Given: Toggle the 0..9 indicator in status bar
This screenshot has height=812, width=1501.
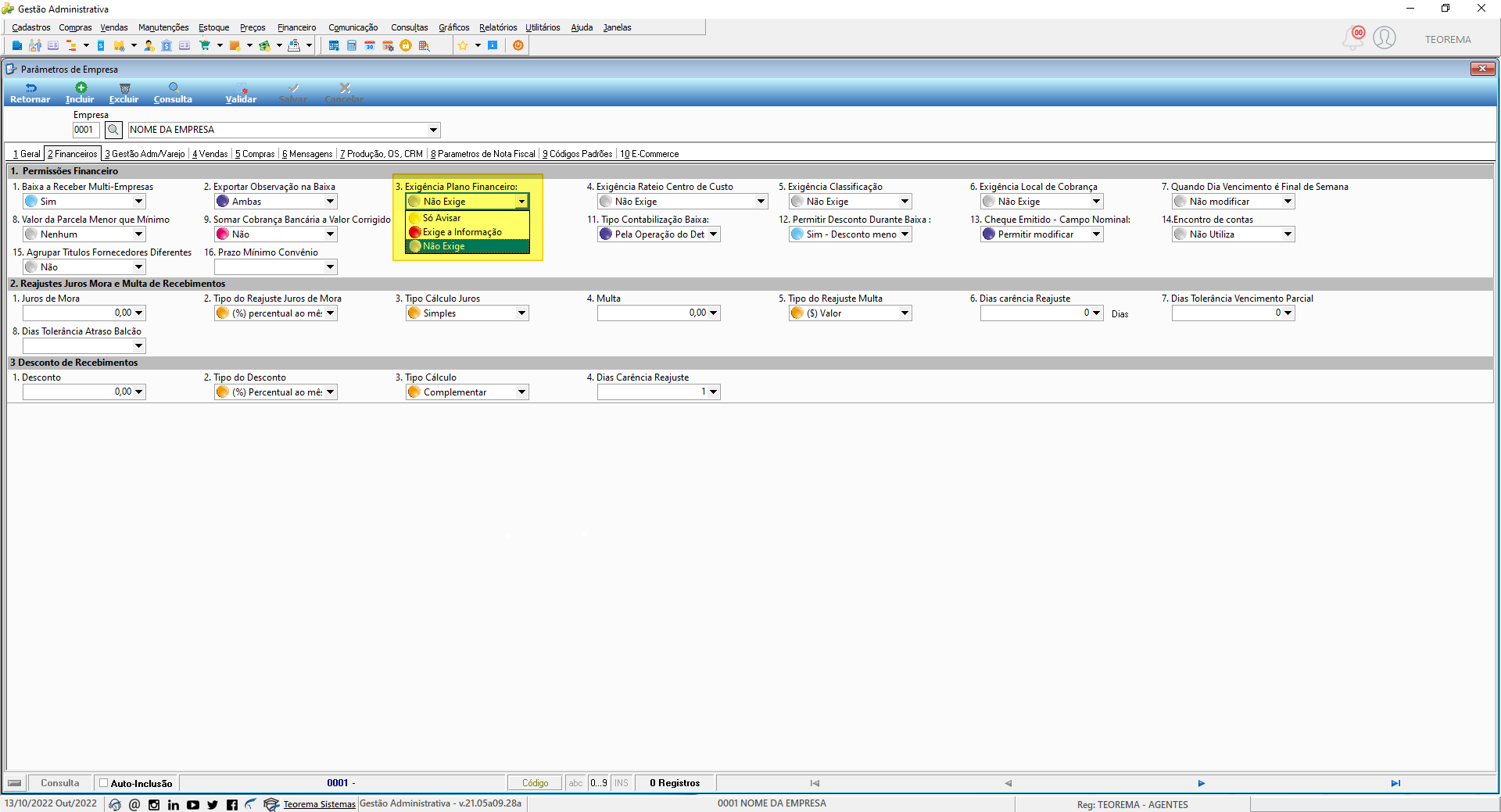Looking at the screenshot, I should pyautogui.click(x=599, y=783).
